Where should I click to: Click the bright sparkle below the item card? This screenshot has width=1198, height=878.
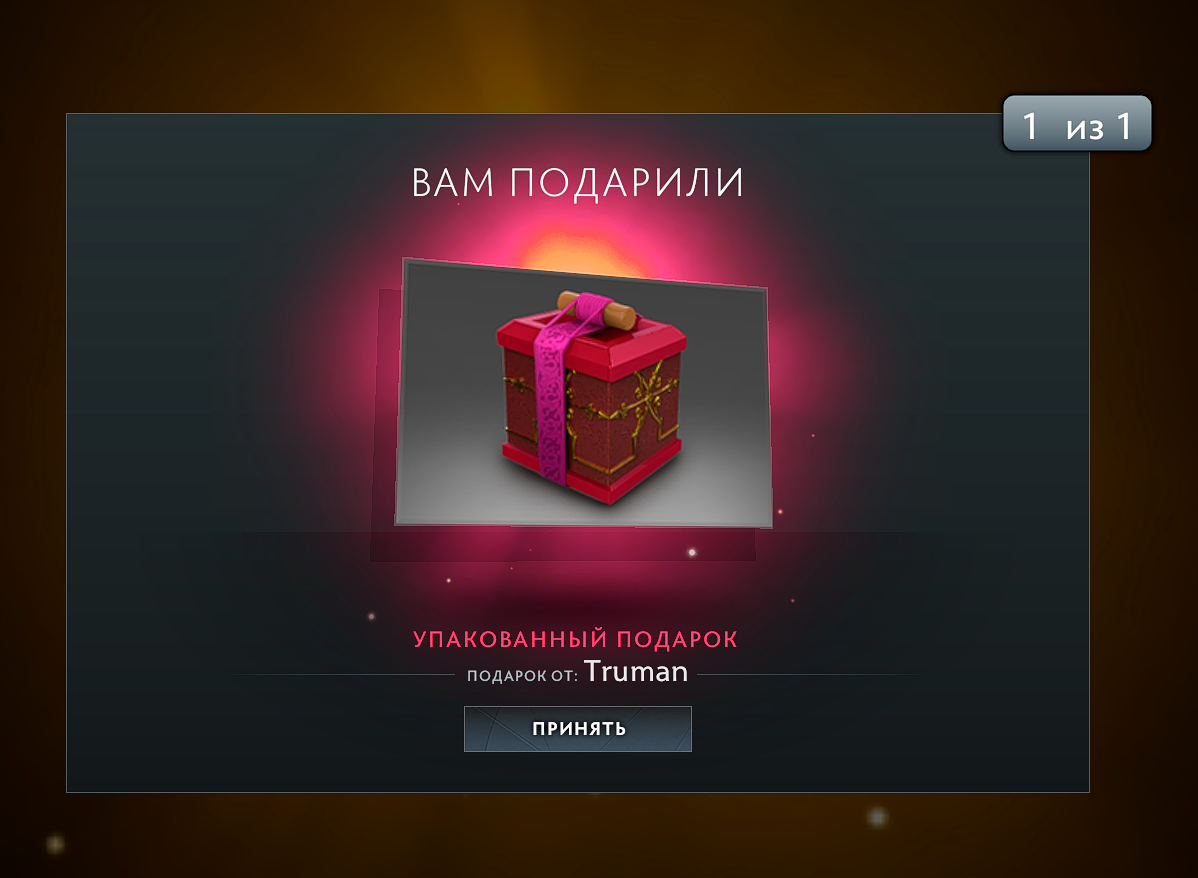pyautogui.click(x=692, y=552)
